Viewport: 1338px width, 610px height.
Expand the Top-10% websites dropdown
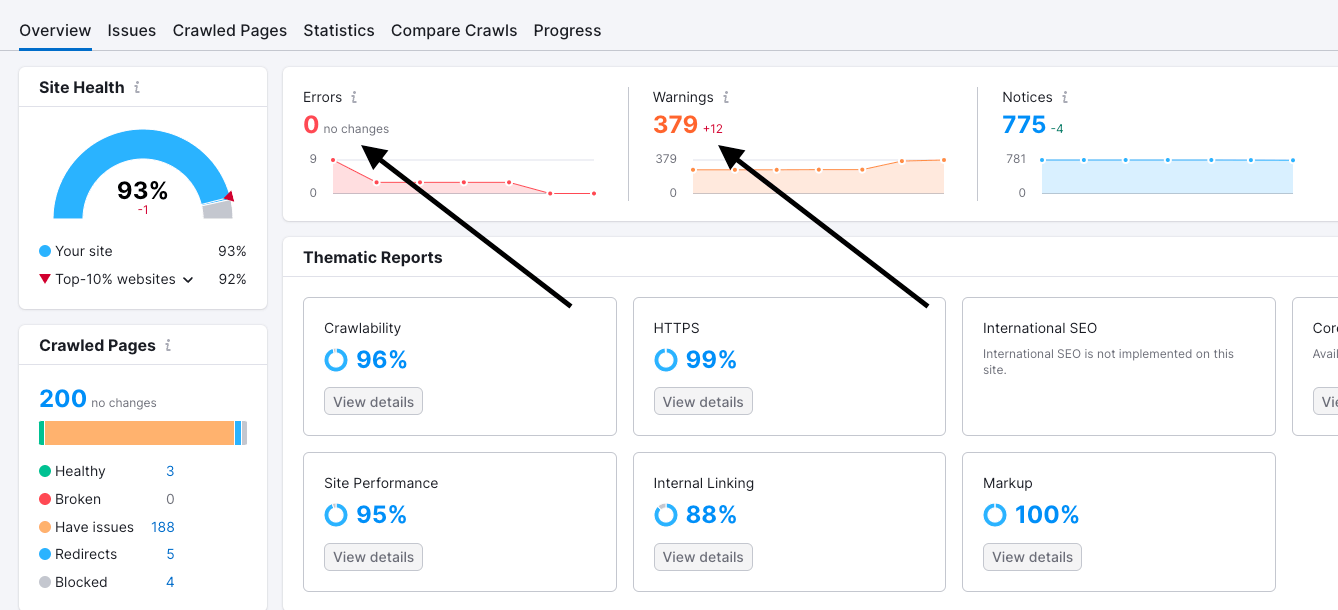click(187, 280)
